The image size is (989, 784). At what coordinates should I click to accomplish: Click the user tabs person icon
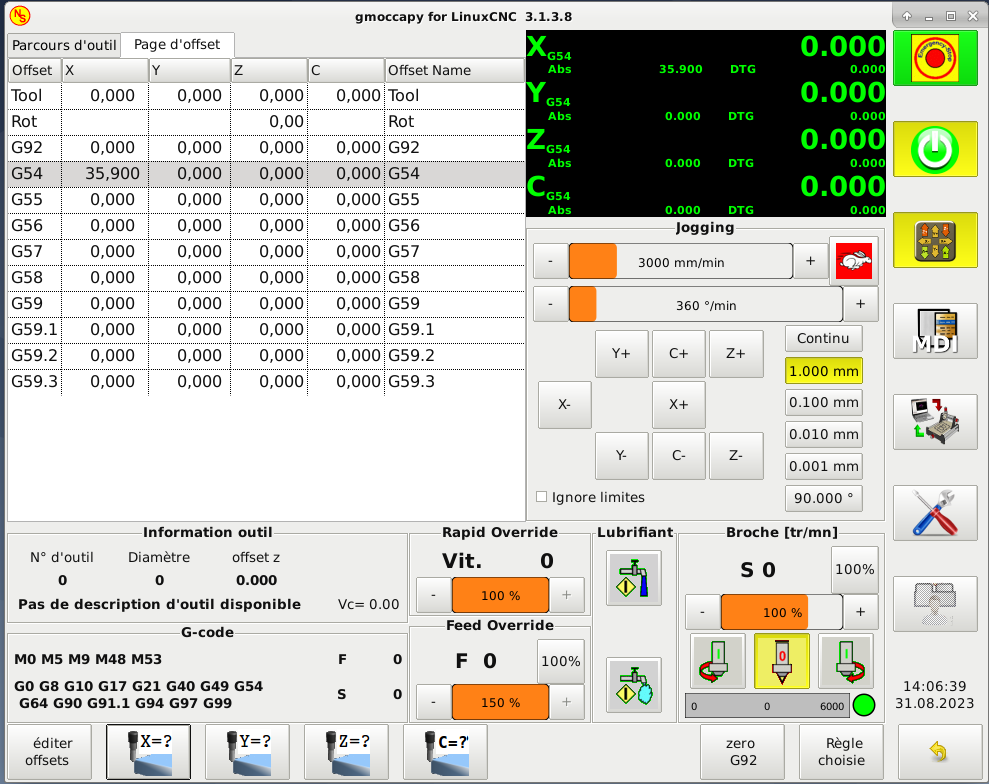[x=935, y=604]
